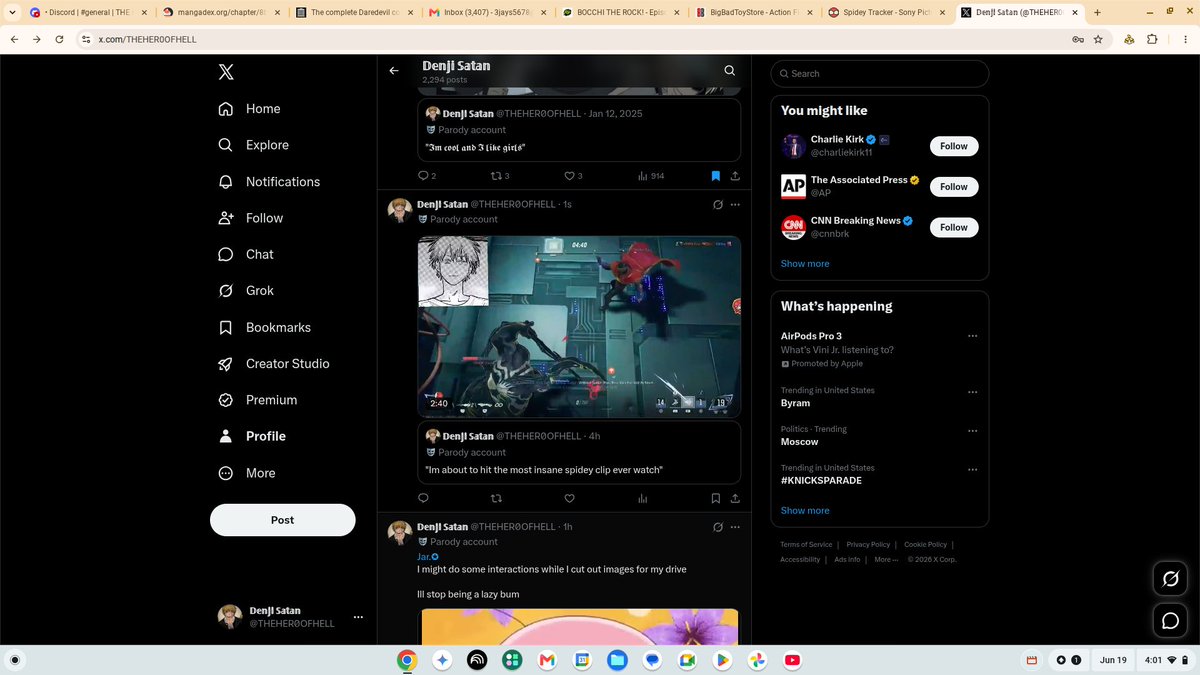Open Grok from the sidebar
The image size is (1200, 675).
245,291
